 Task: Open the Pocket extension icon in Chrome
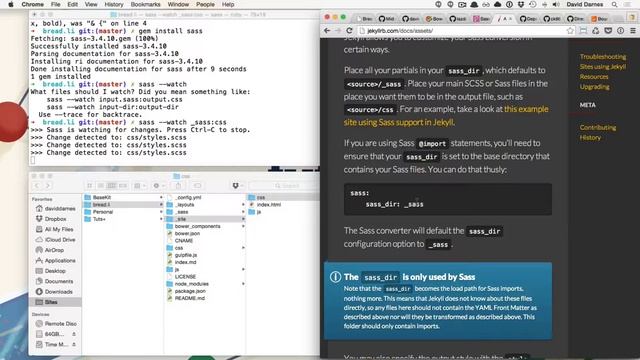coord(608,31)
